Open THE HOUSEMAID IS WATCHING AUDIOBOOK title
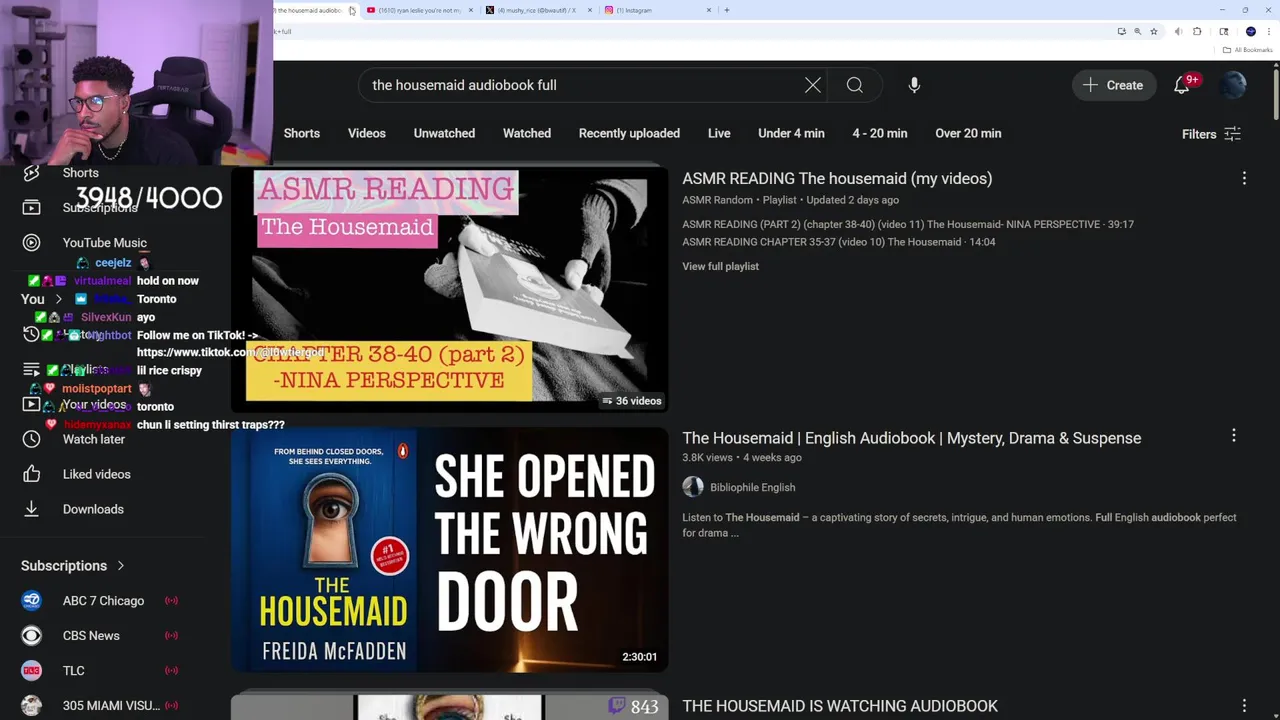 [x=840, y=706]
